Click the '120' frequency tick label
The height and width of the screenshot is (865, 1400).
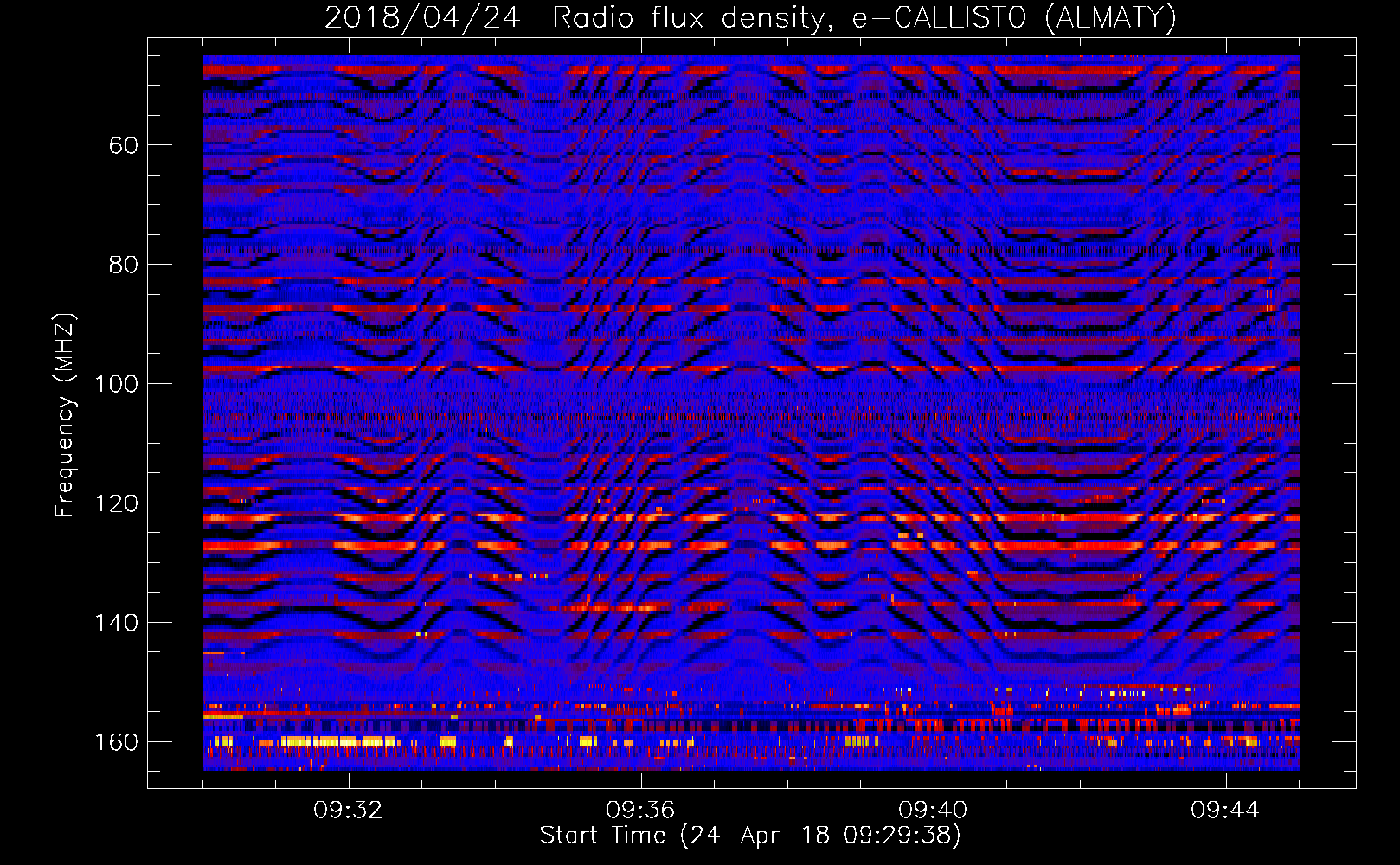coord(116,503)
